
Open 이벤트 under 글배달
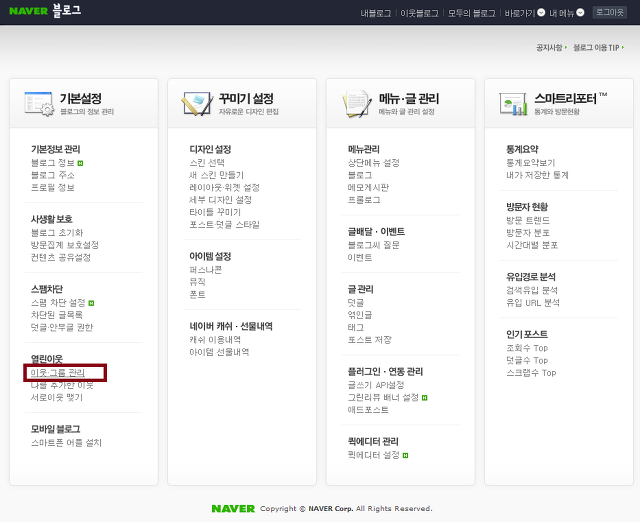[360, 258]
